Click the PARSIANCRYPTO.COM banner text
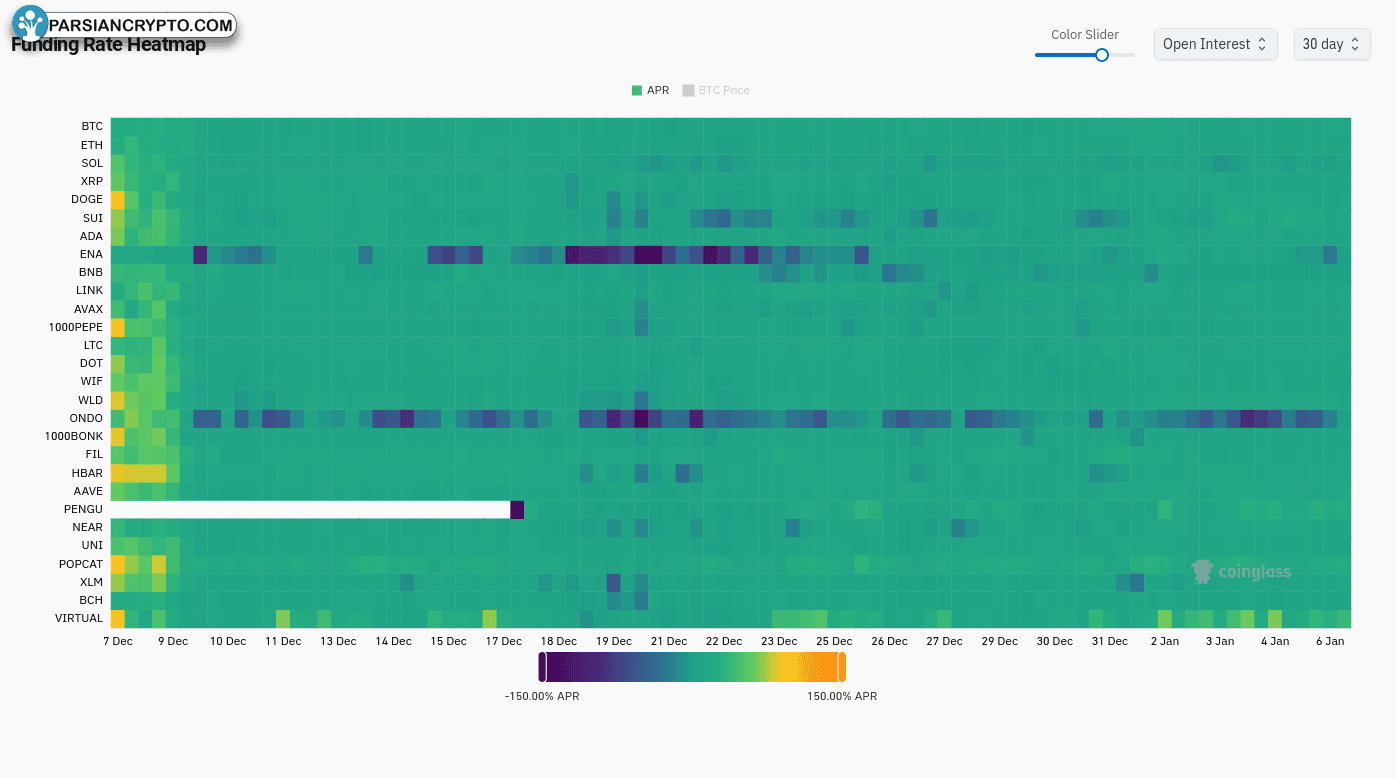This screenshot has width=1396, height=778. (x=140, y=25)
